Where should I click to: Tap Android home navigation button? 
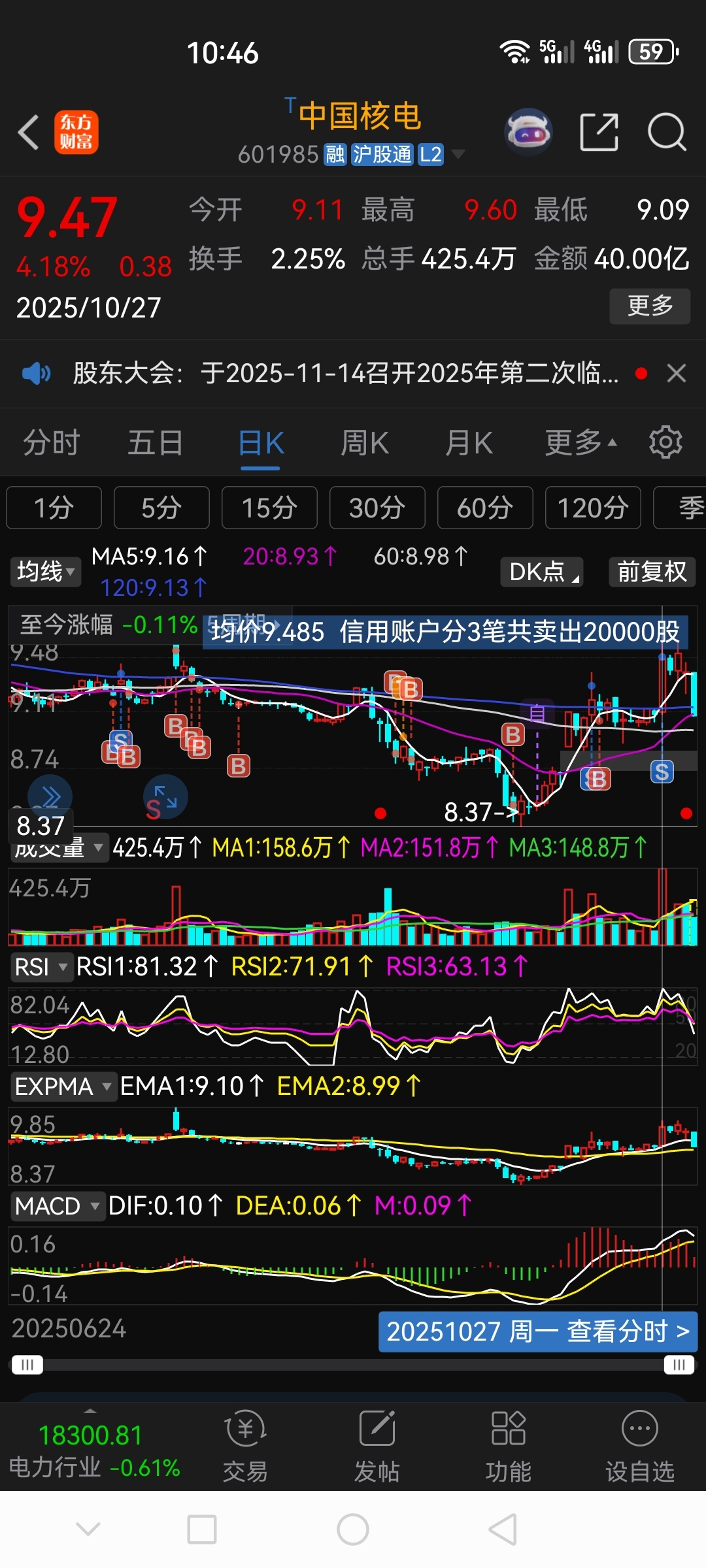point(353,1529)
